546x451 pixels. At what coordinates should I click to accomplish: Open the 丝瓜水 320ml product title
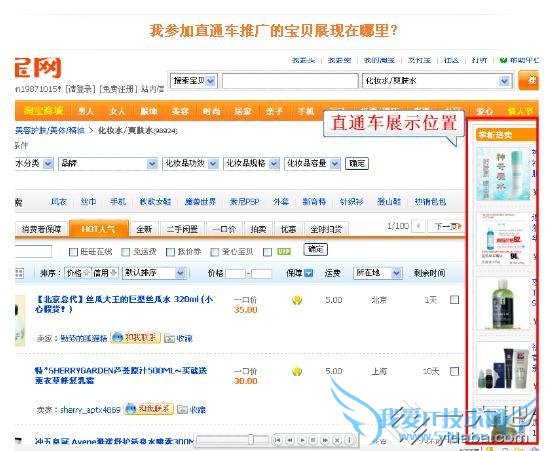(124, 304)
